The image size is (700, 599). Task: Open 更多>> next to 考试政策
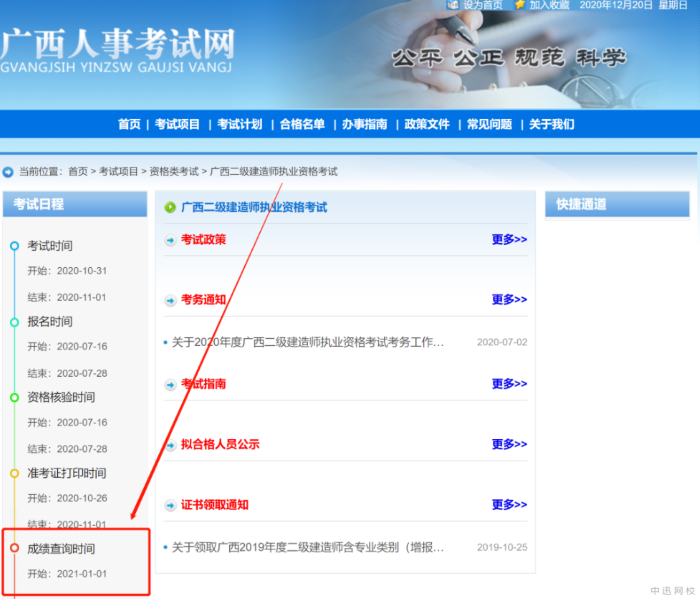509,240
